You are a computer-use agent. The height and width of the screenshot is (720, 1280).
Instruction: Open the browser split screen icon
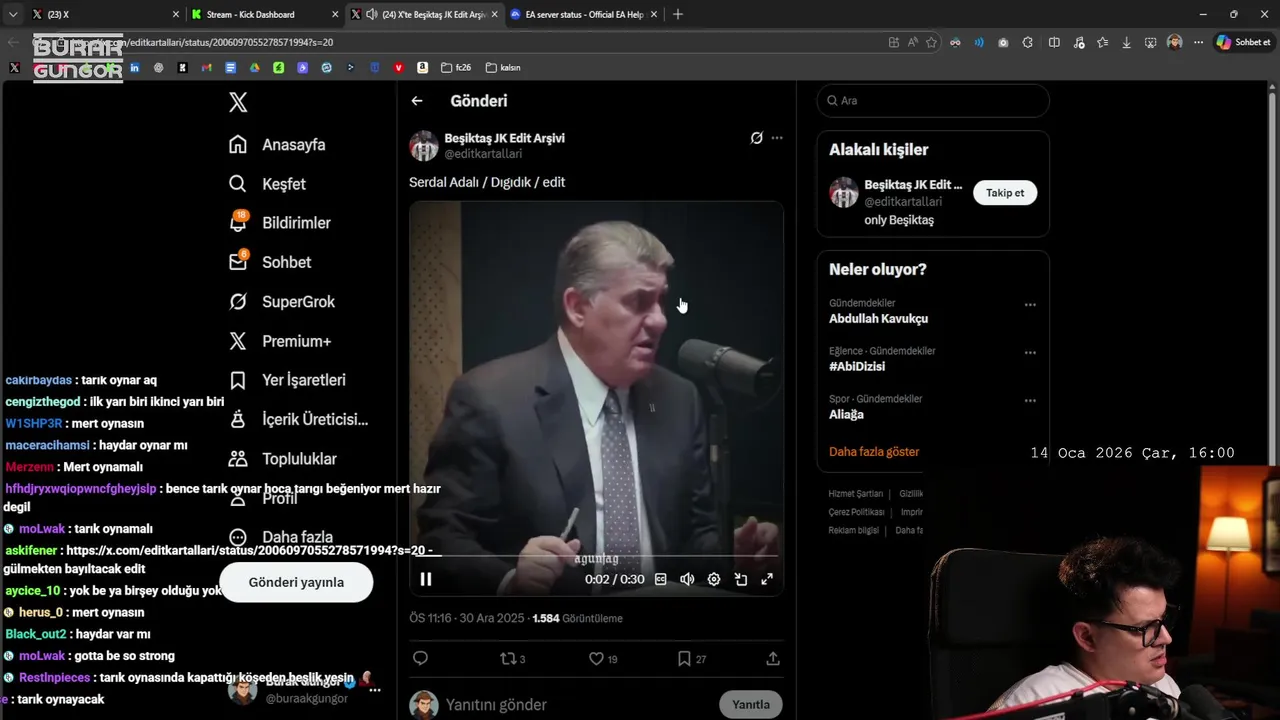[1054, 42]
